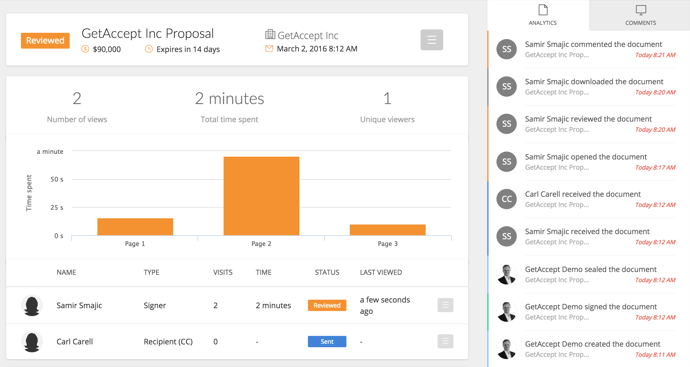Select the Page 3 bar in chart
690x367 pixels.
(388, 230)
